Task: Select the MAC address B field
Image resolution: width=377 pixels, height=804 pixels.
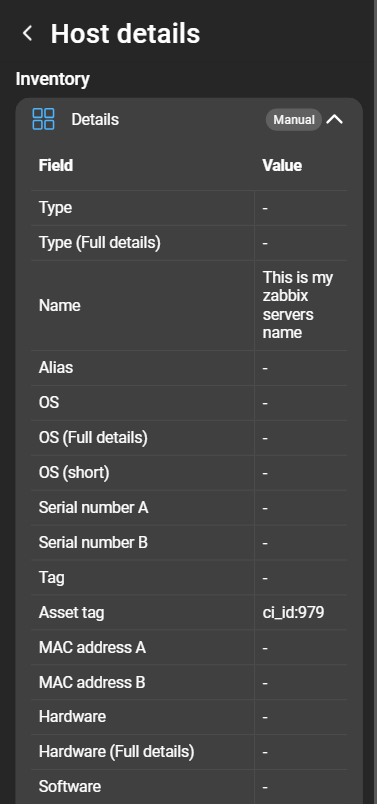Action: 92,682
